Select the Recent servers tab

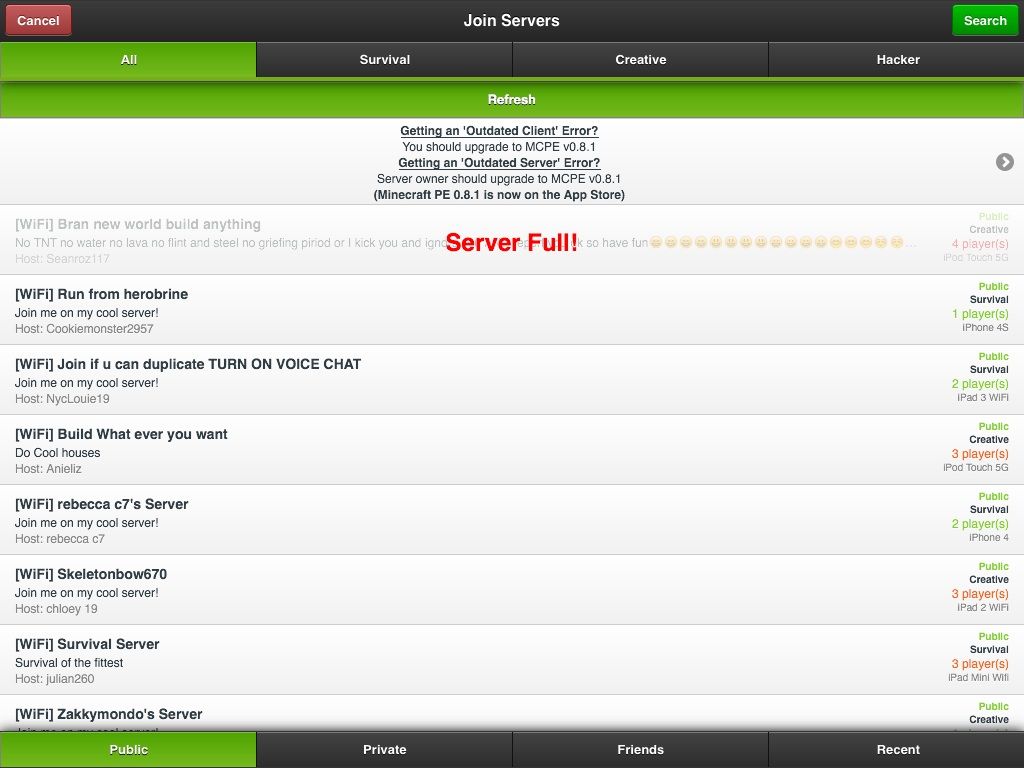click(x=897, y=750)
